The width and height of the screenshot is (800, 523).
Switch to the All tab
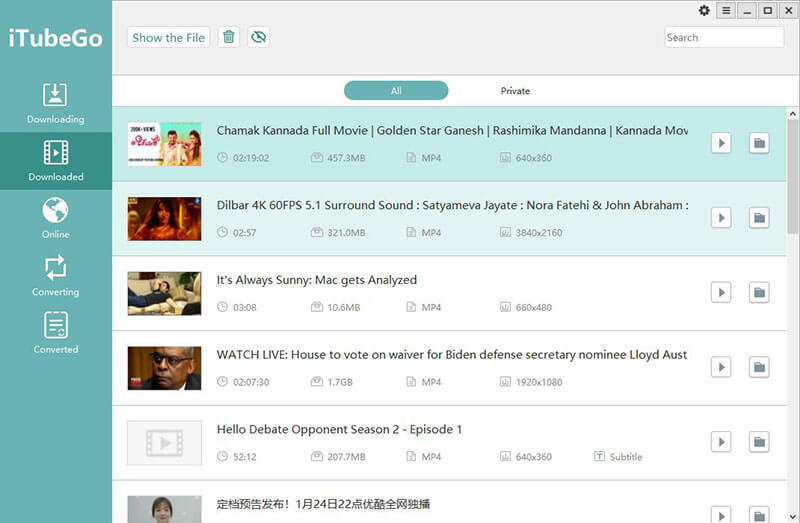396,91
